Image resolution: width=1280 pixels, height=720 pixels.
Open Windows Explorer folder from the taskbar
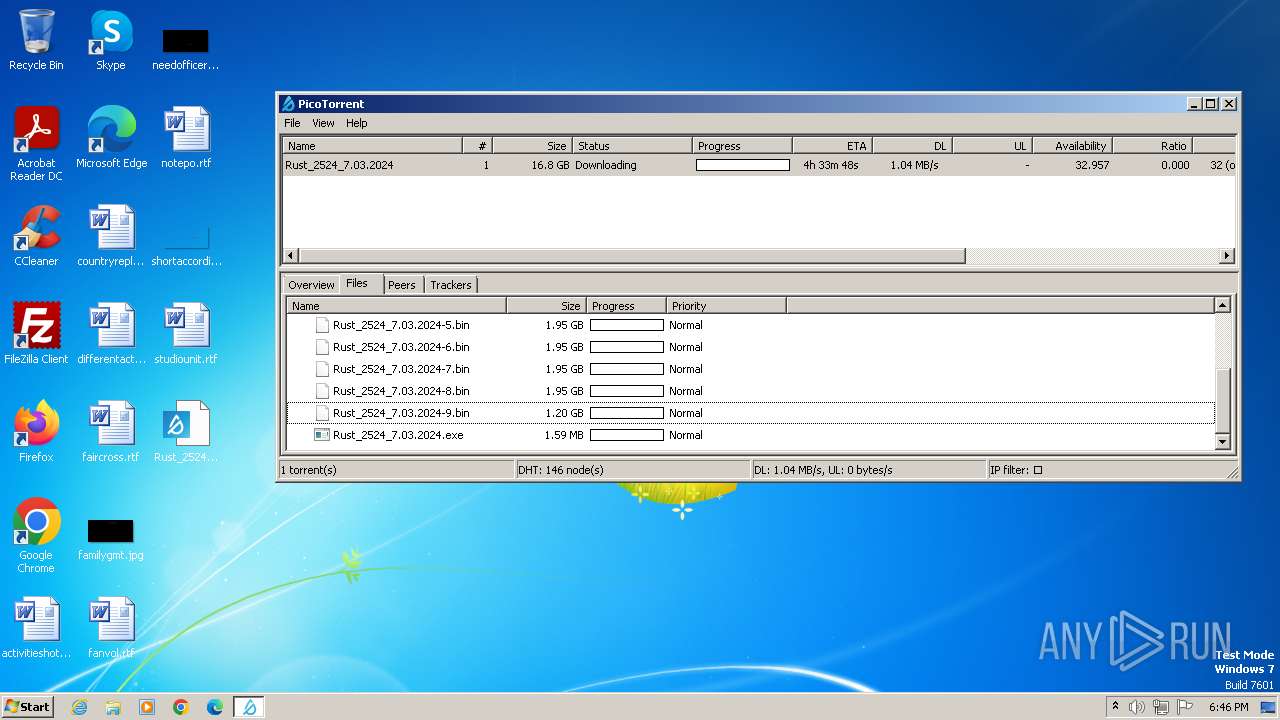[x=113, y=707]
